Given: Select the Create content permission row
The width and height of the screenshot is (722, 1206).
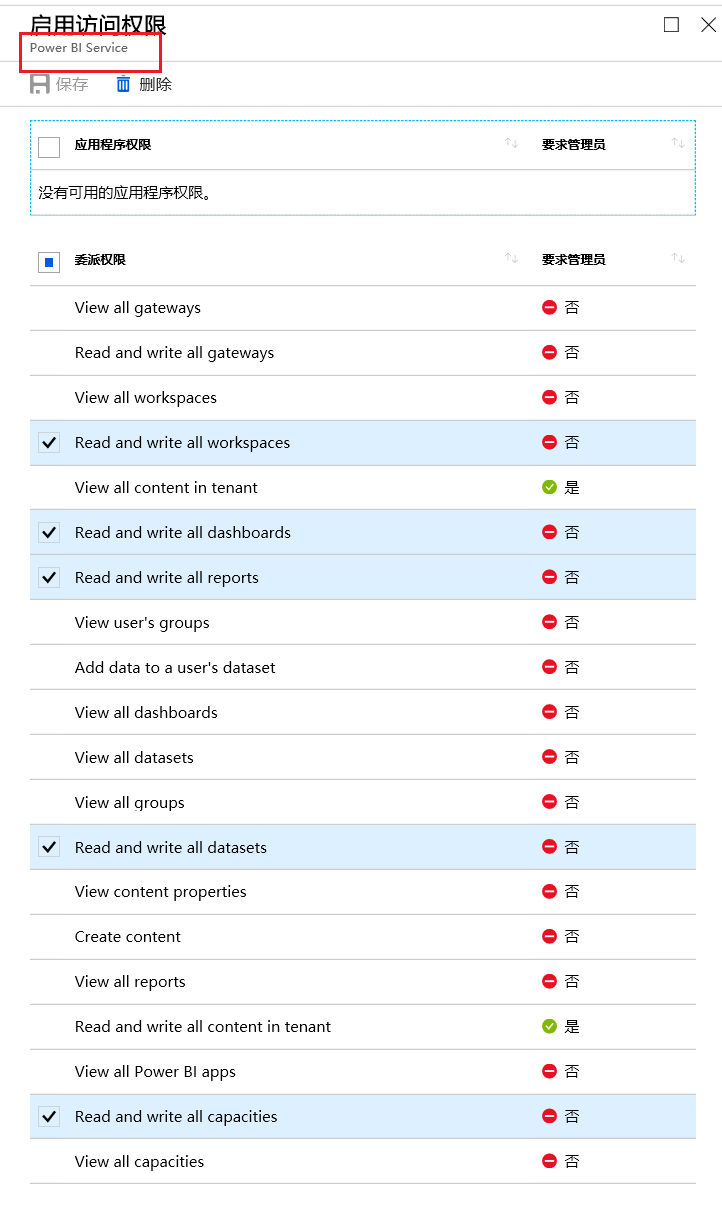Looking at the screenshot, I should pyautogui.click(x=128, y=937).
